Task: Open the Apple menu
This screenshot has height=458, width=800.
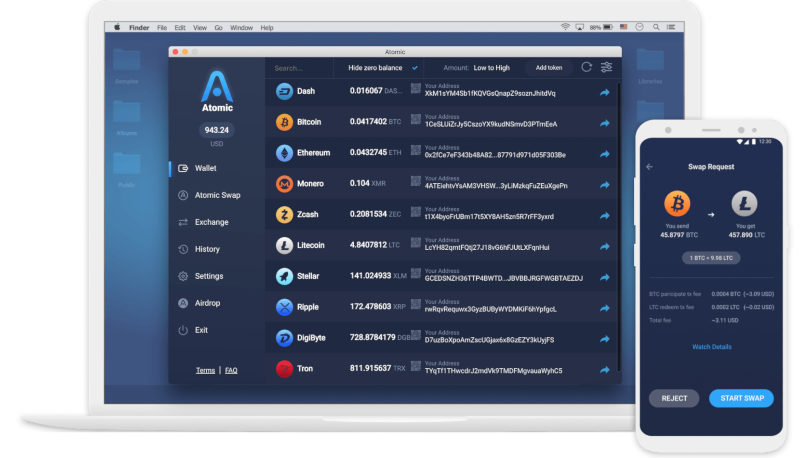Action: click(117, 28)
